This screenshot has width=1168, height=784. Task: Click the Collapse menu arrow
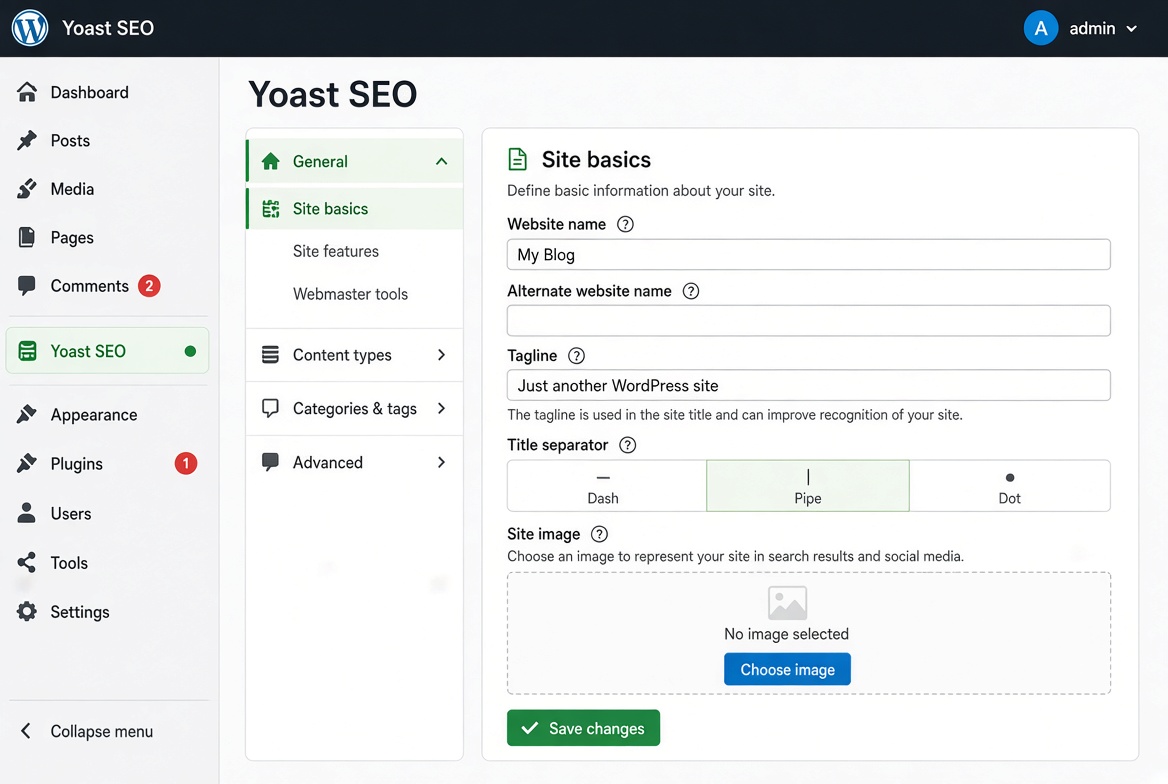click(x=26, y=731)
